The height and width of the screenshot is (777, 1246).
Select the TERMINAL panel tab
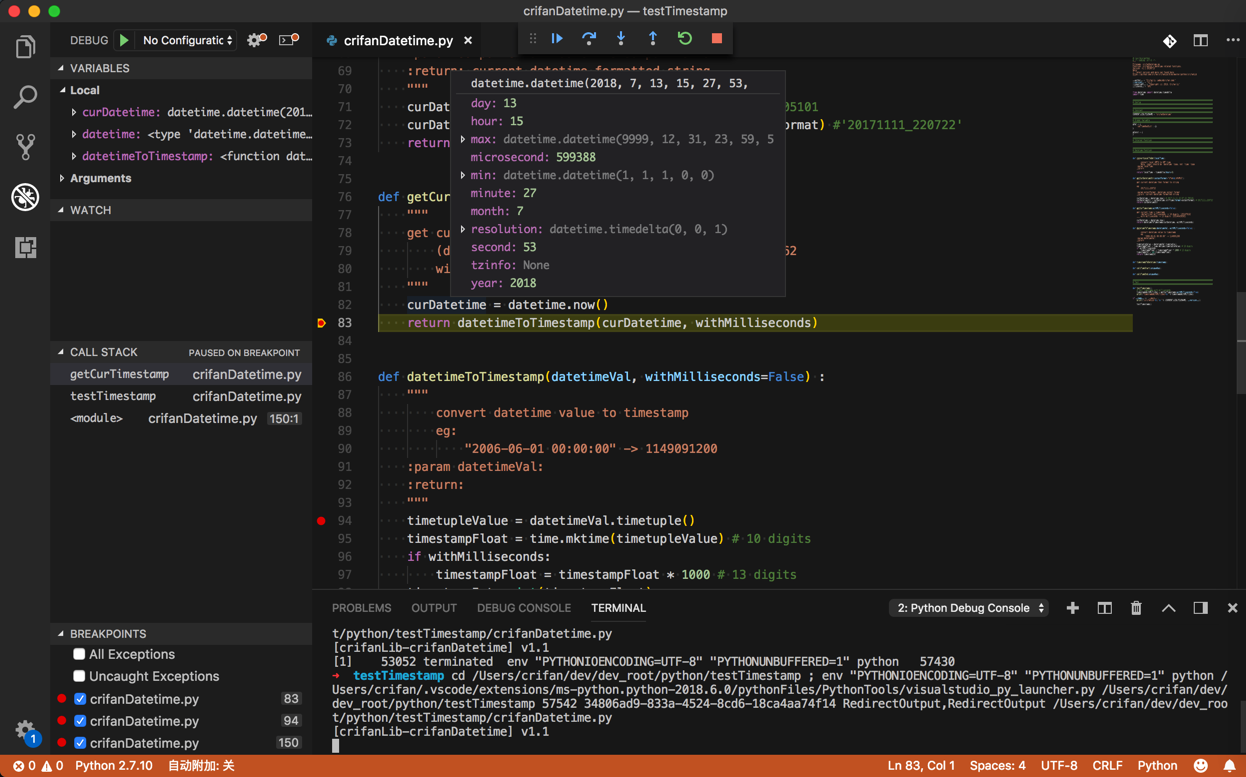pyautogui.click(x=618, y=608)
